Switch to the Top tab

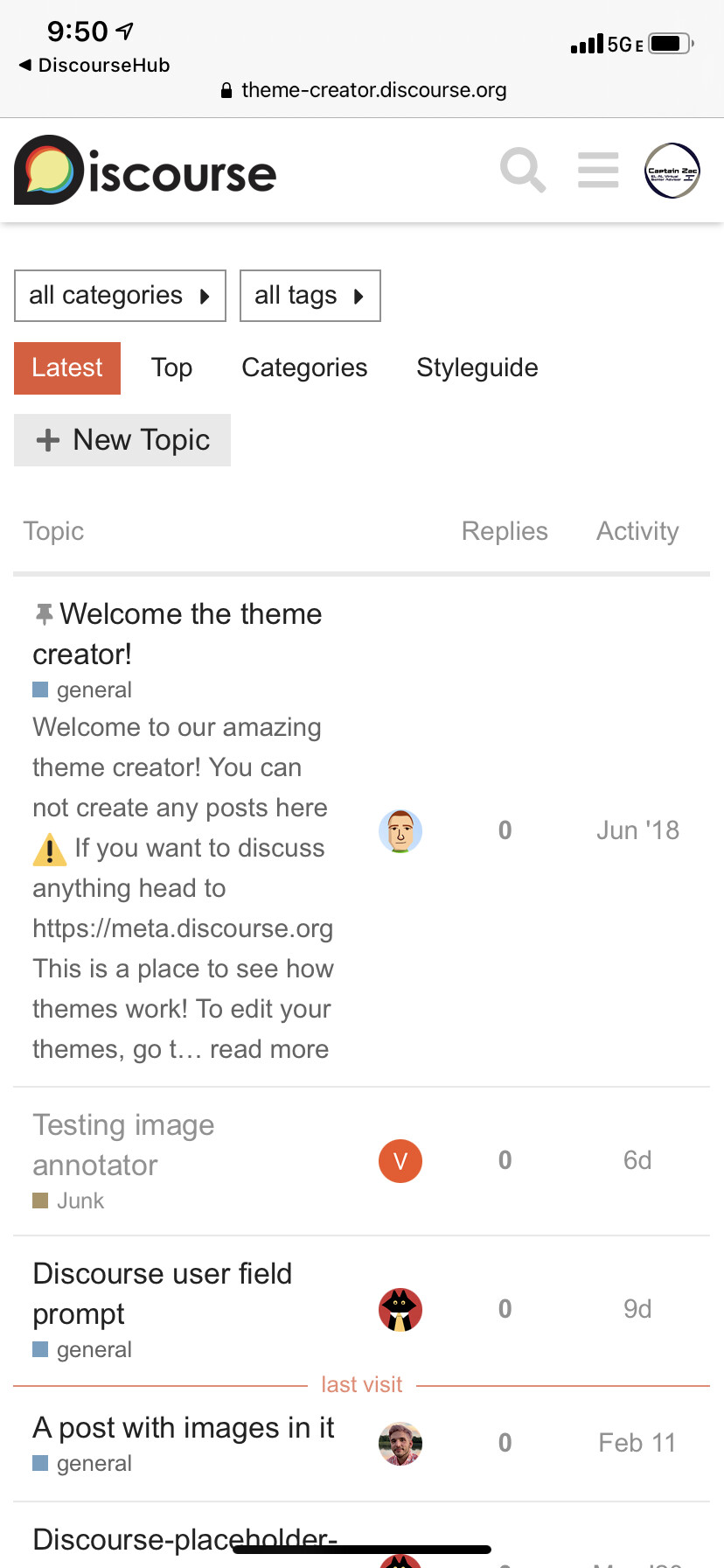click(x=171, y=367)
